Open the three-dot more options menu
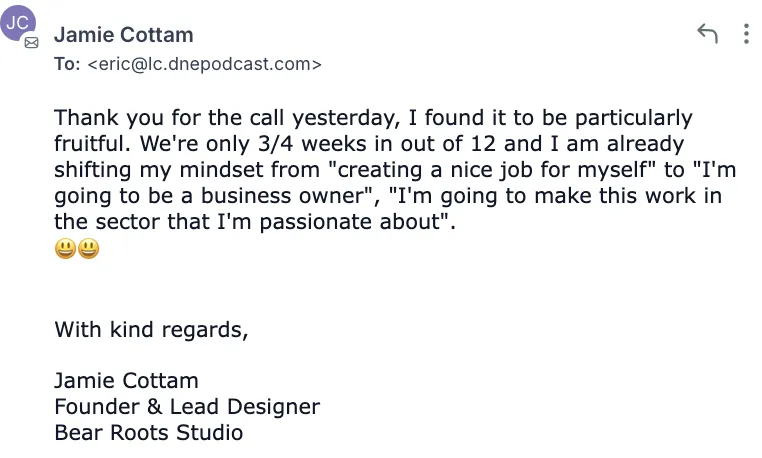The height and width of the screenshot is (458, 762). click(746, 34)
